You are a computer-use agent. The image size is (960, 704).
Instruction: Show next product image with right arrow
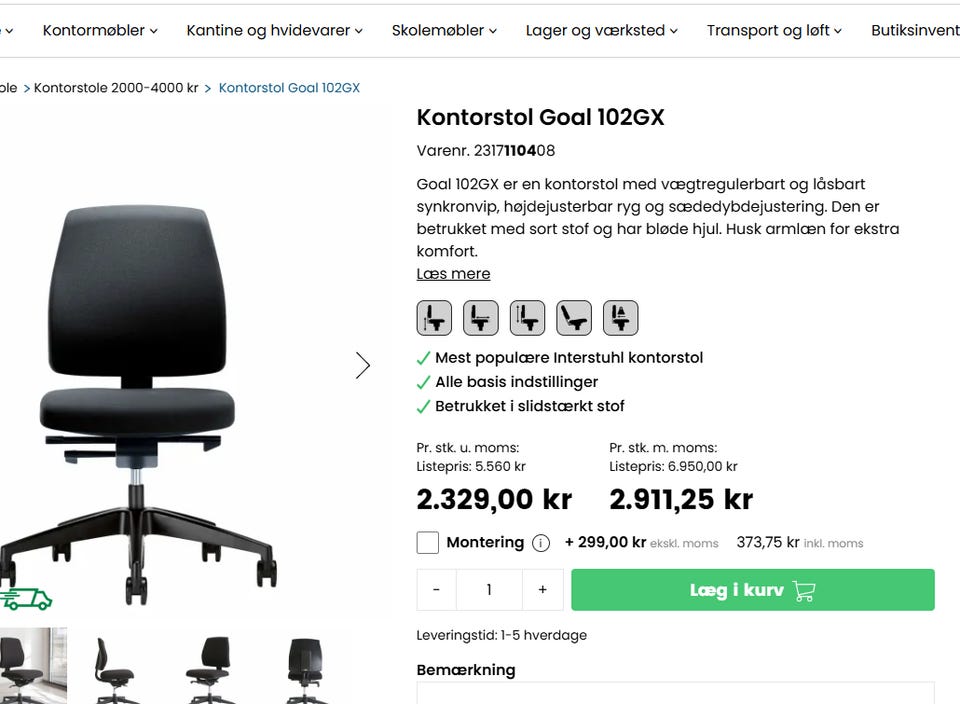click(x=363, y=365)
